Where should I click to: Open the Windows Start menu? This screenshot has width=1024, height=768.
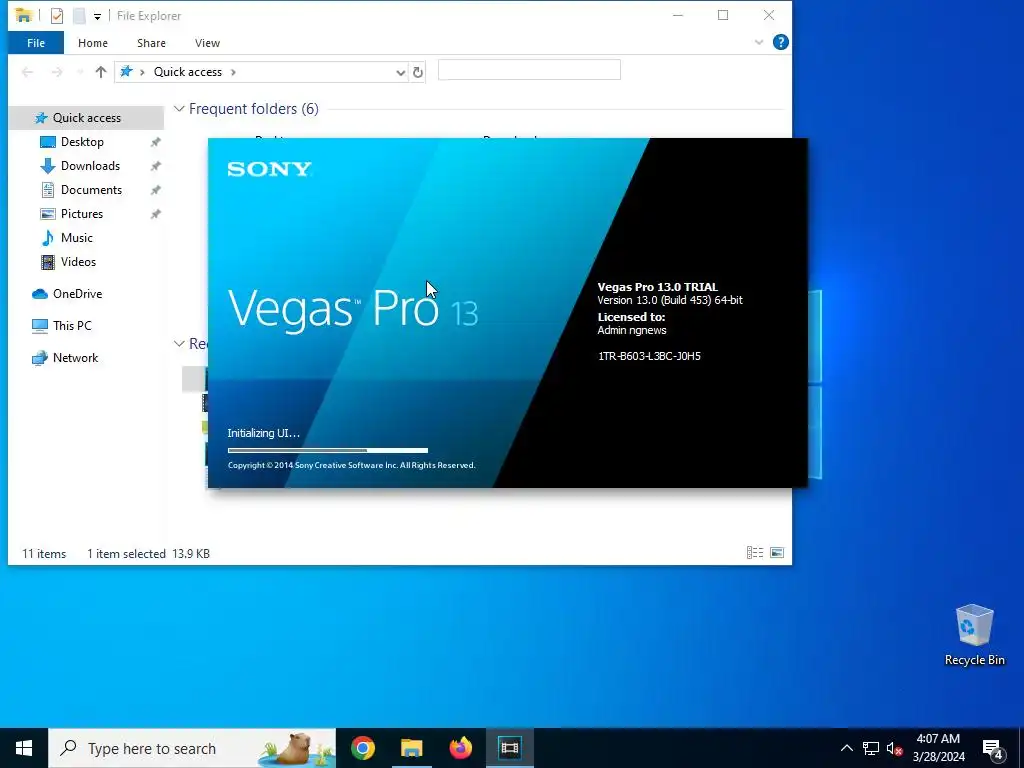[24, 748]
